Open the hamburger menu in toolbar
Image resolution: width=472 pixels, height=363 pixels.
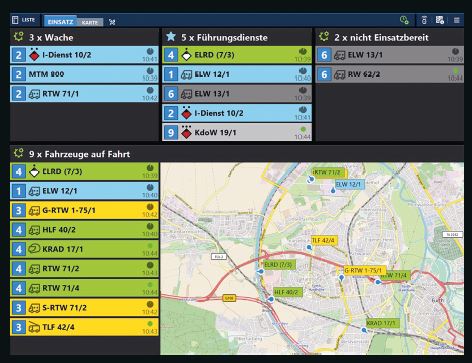tap(457, 20)
